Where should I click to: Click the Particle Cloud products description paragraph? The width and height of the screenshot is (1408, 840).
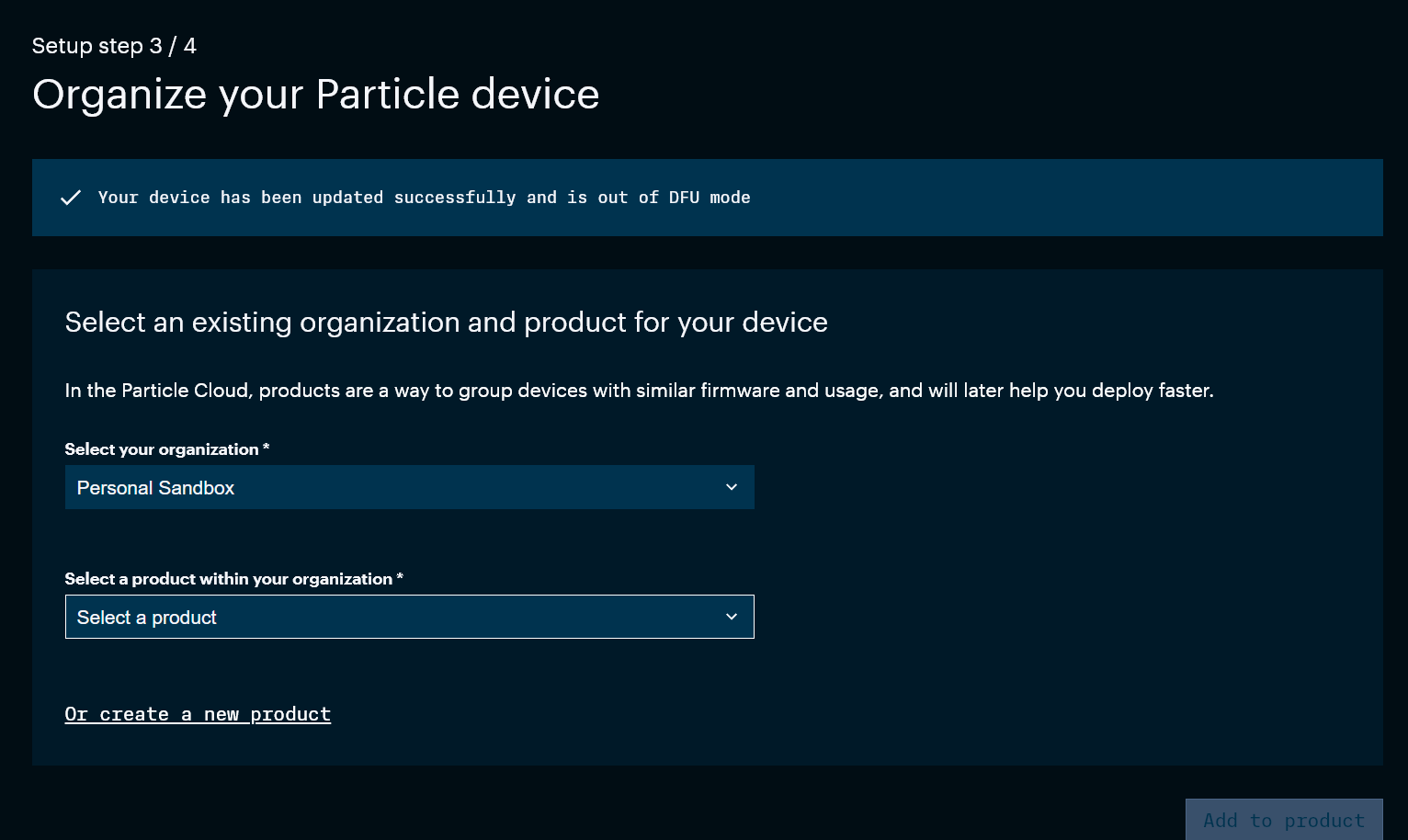coord(639,391)
